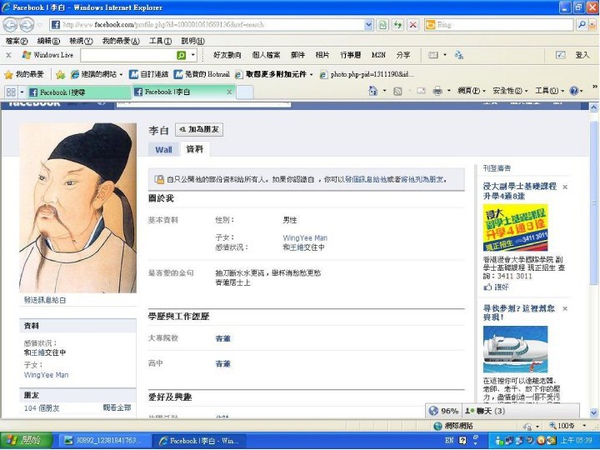600x450 pixels.
Task: Open the Quick Tabs grid icon
Action: (11, 92)
